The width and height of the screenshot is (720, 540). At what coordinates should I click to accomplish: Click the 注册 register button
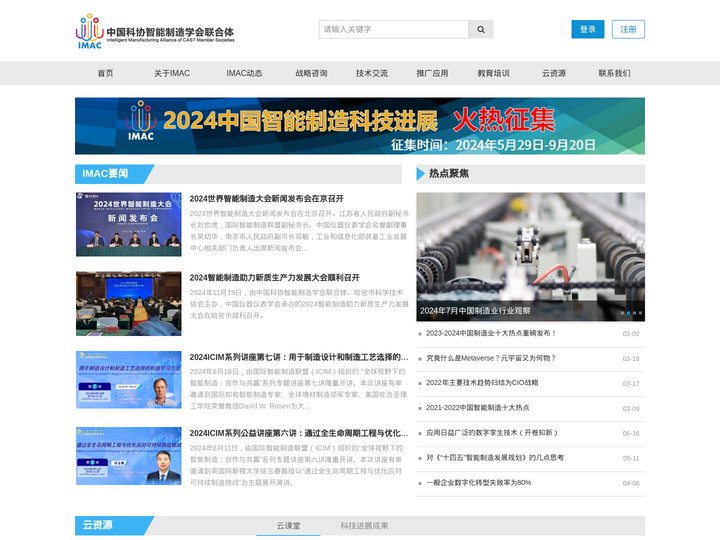(628, 29)
